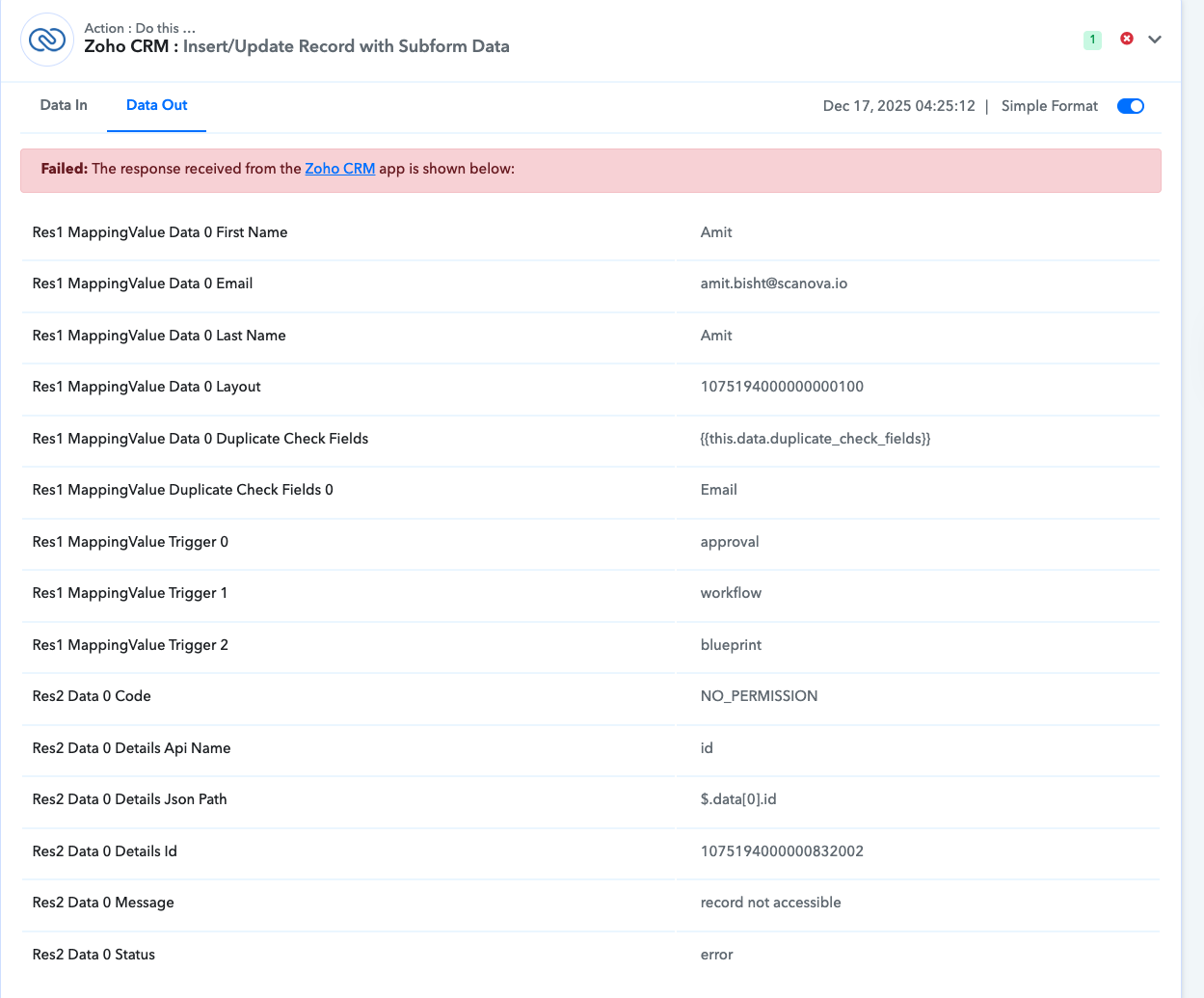This screenshot has width=1204, height=998.
Task: Select the email value amit.bisht@scanova.io
Action: (773, 283)
